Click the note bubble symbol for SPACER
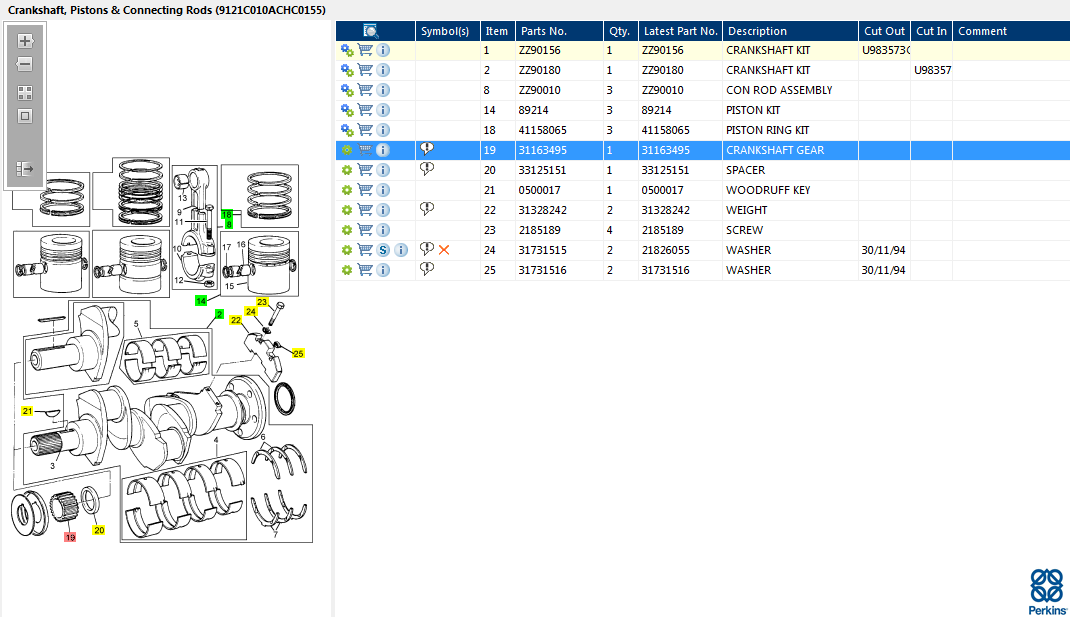The width and height of the screenshot is (1070, 617). 427,169
